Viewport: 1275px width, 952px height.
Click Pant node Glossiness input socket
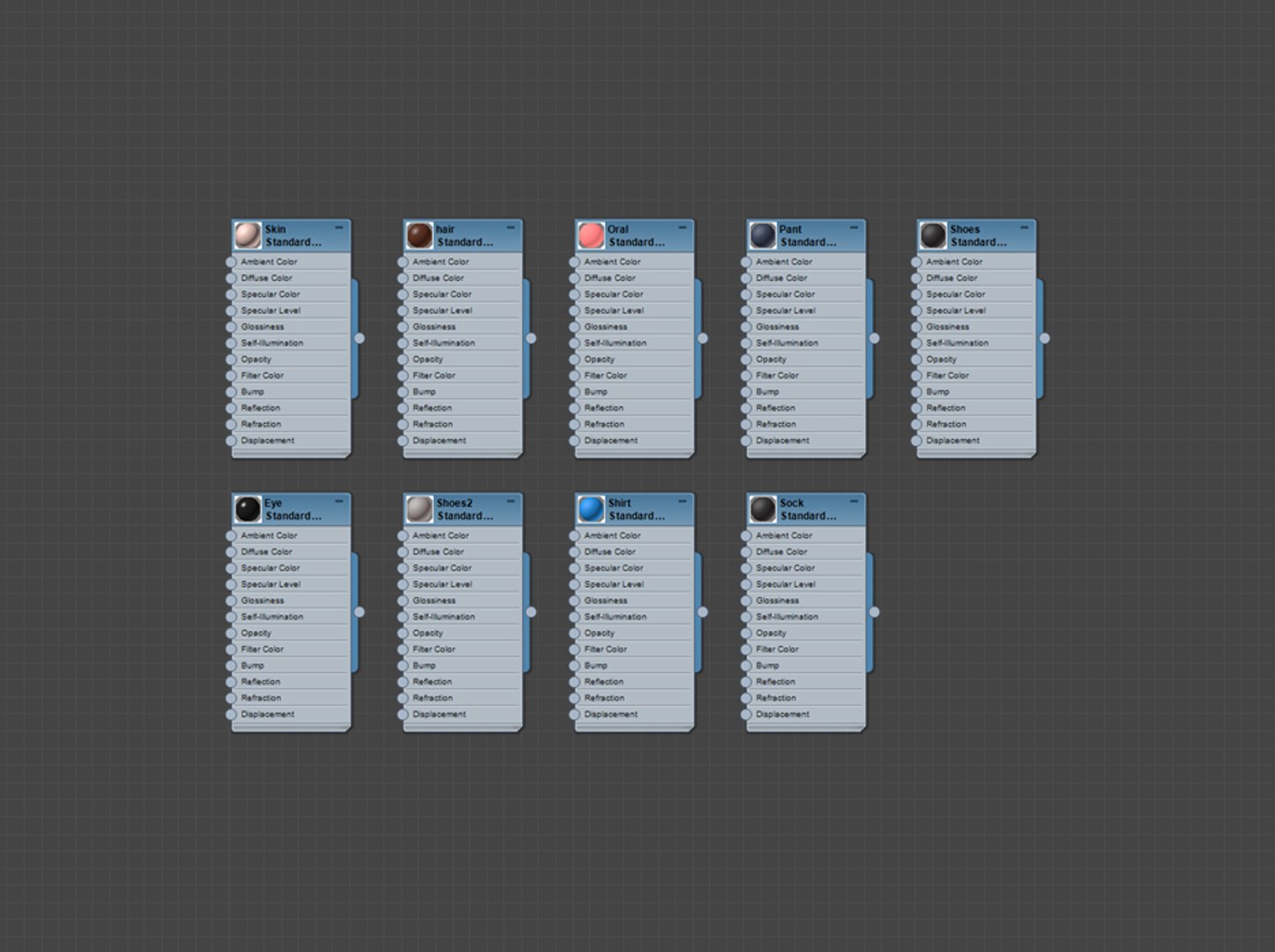(746, 327)
